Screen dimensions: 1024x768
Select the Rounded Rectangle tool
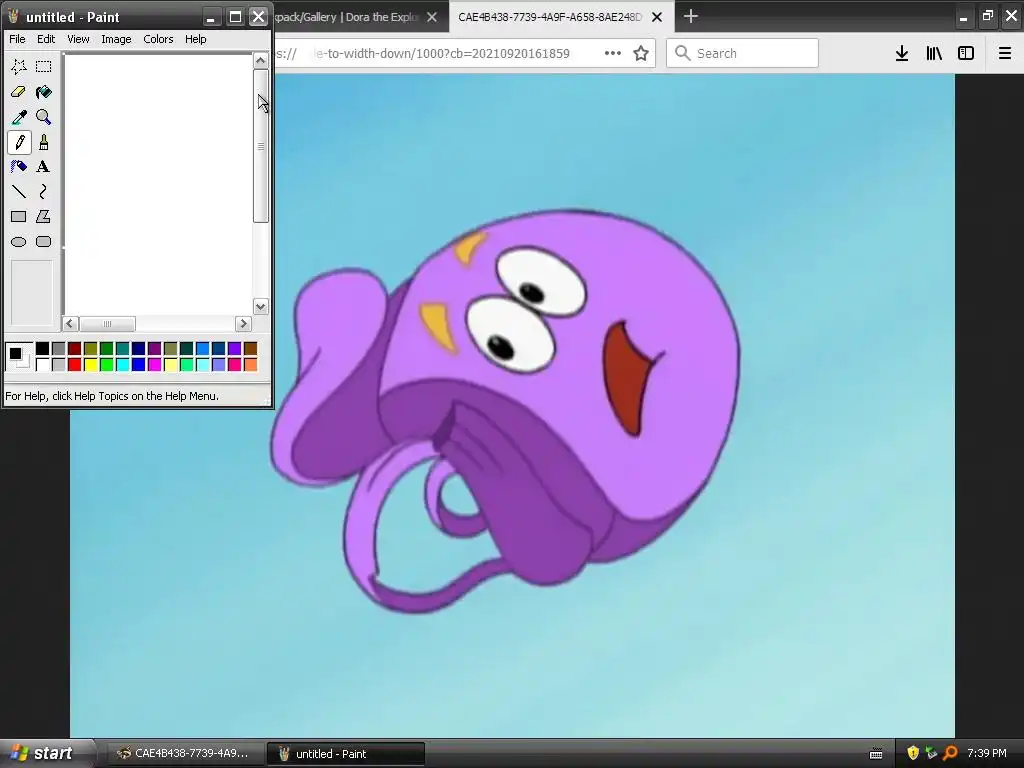click(43, 242)
